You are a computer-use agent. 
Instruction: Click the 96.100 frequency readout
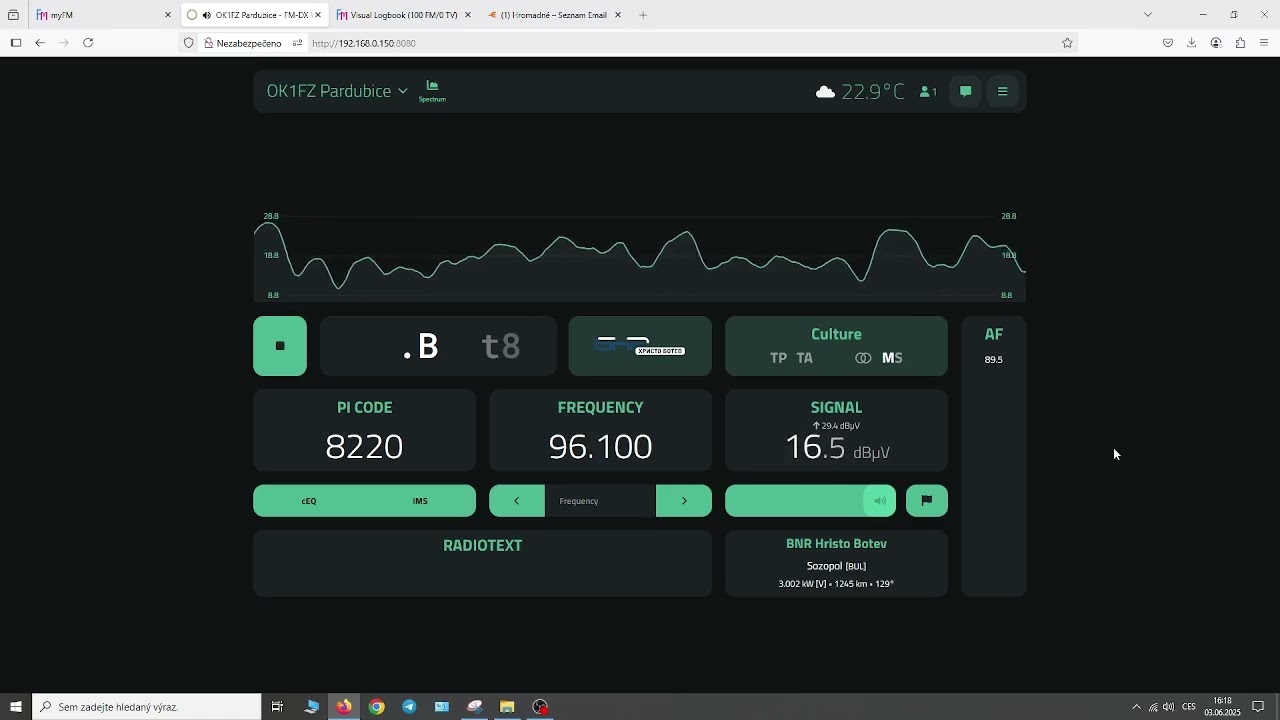[x=600, y=447]
